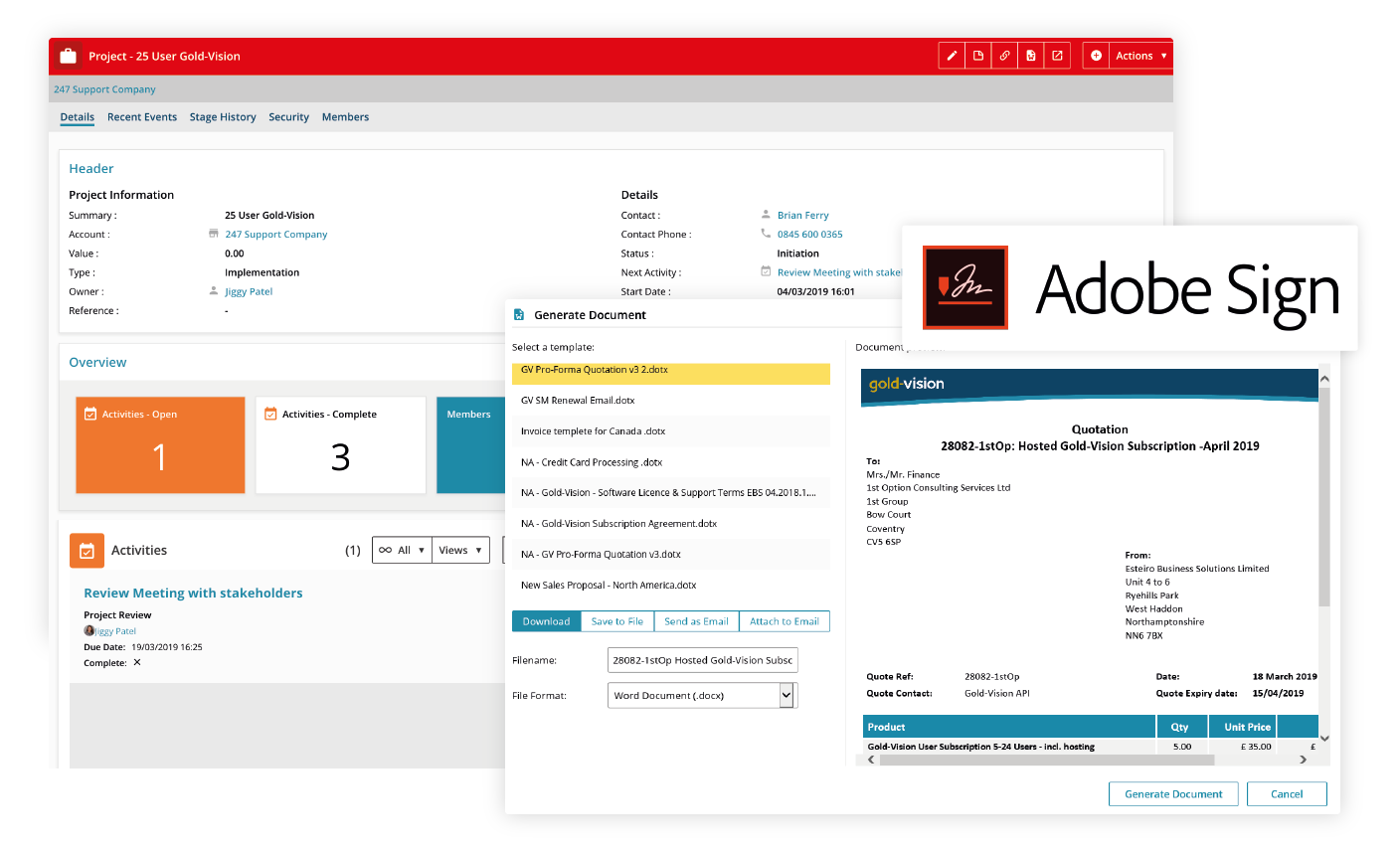Open the Members tab
The image size is (1400, 851).
(345, 116)
